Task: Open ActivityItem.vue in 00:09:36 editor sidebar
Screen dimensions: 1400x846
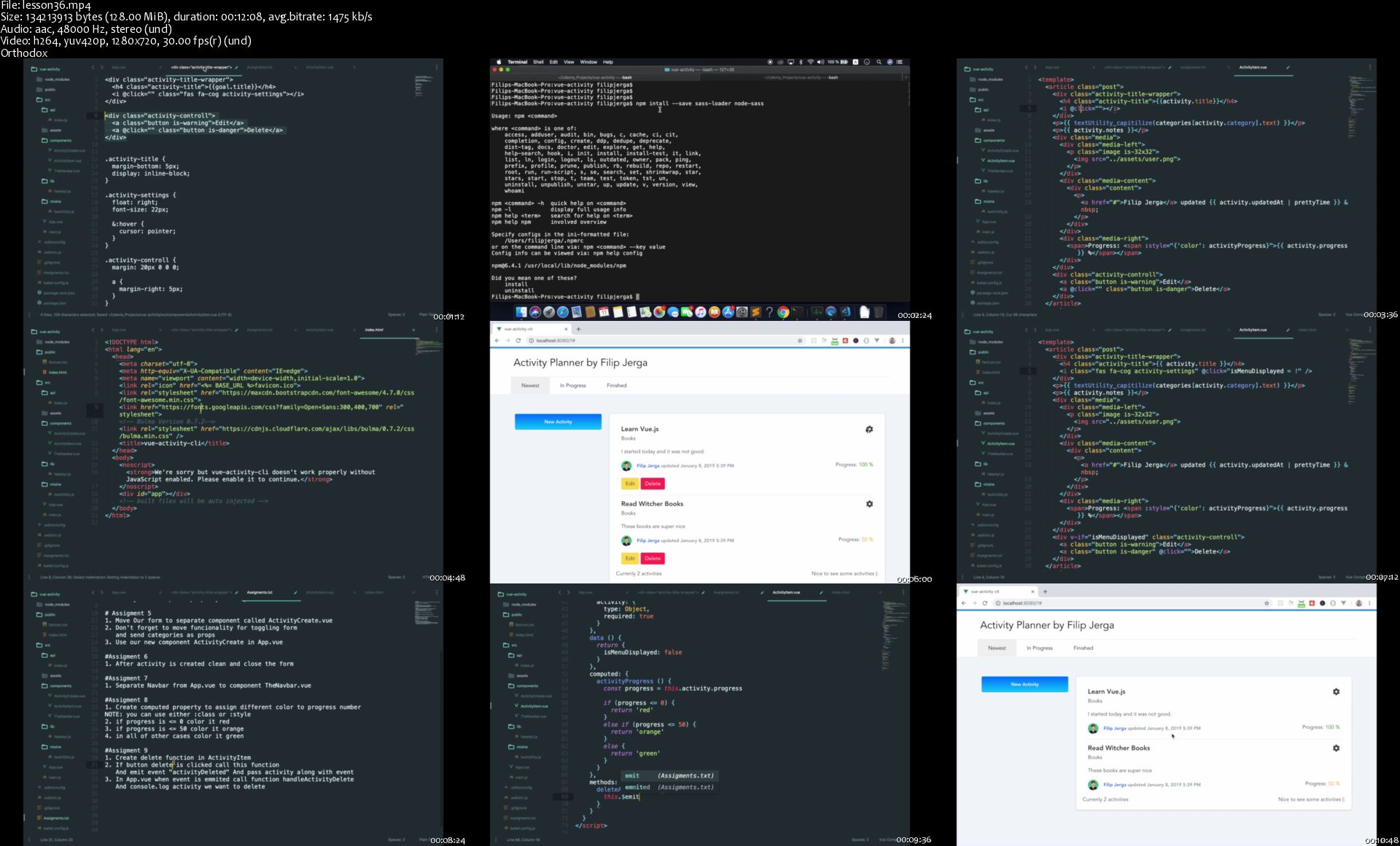Action: tap(534, 706)
